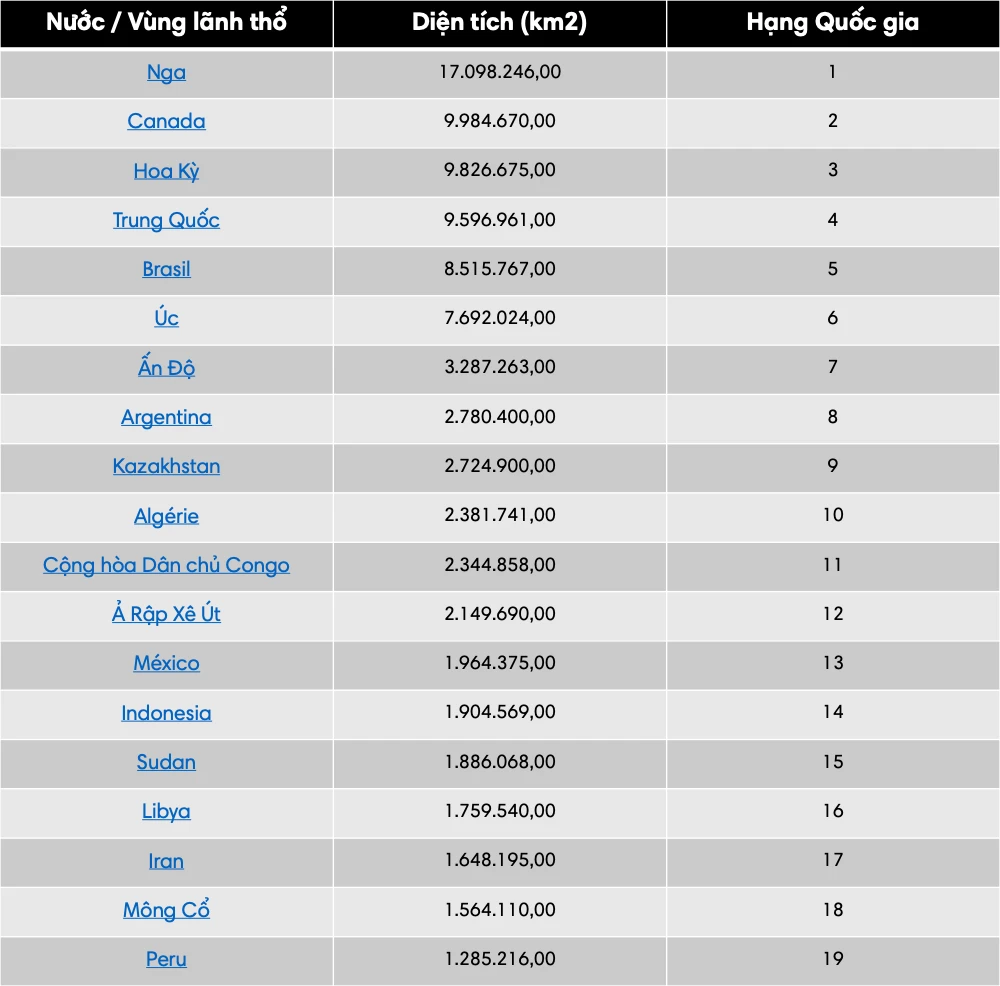Click the Brasil country link
This screenshot has width=1000, height=986.
coord(166,269)
